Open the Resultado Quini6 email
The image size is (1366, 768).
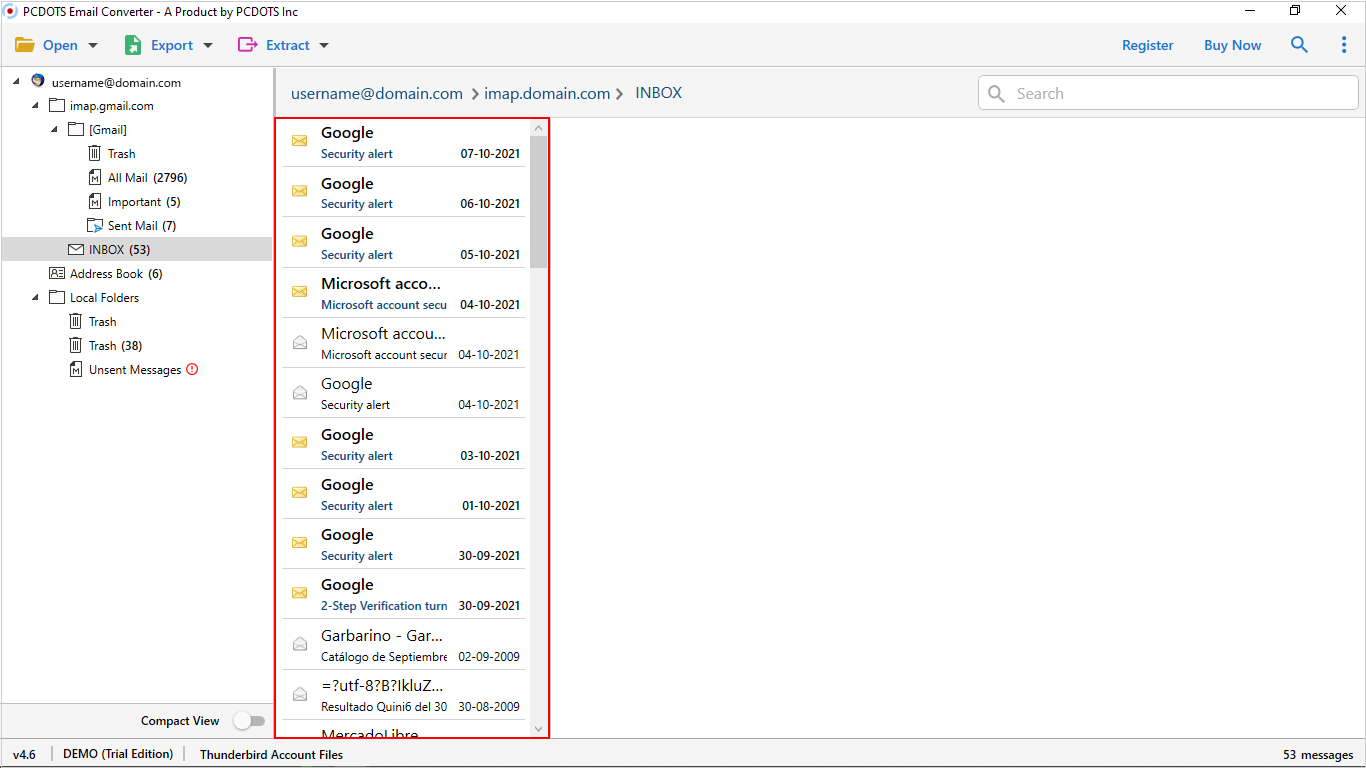403,695
